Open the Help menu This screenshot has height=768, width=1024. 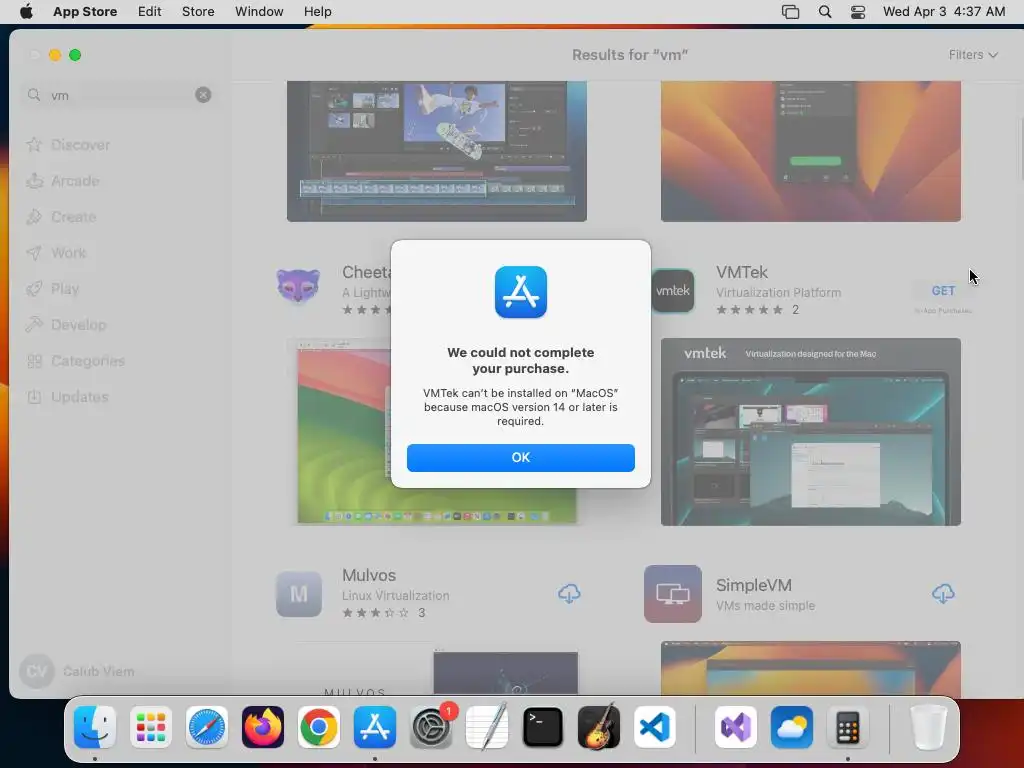pyautogui.click(x=317, y=12)
